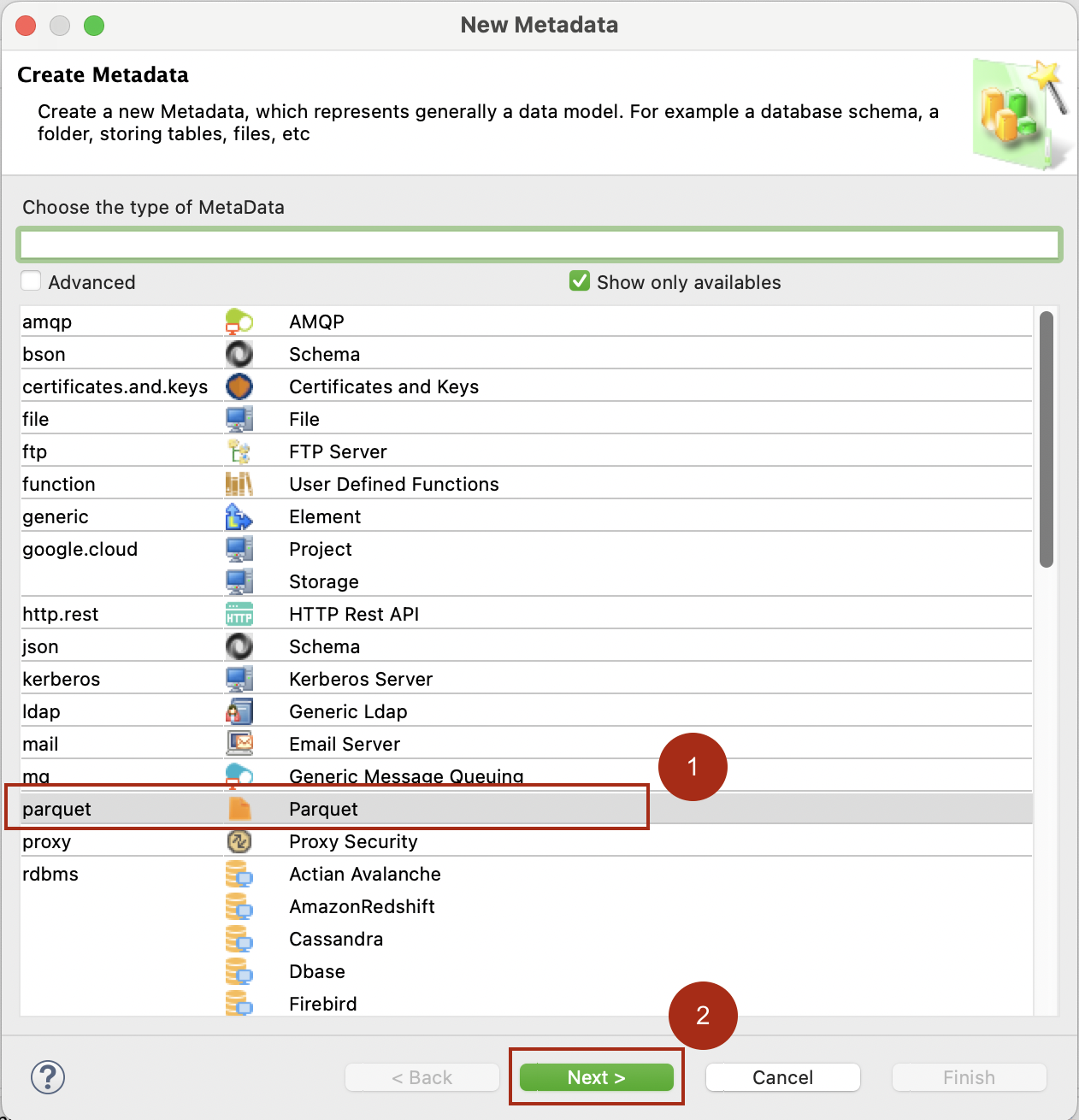Disable the Show only availables checkbox
The image size is (1079, 1120).
tap(580, 280)
